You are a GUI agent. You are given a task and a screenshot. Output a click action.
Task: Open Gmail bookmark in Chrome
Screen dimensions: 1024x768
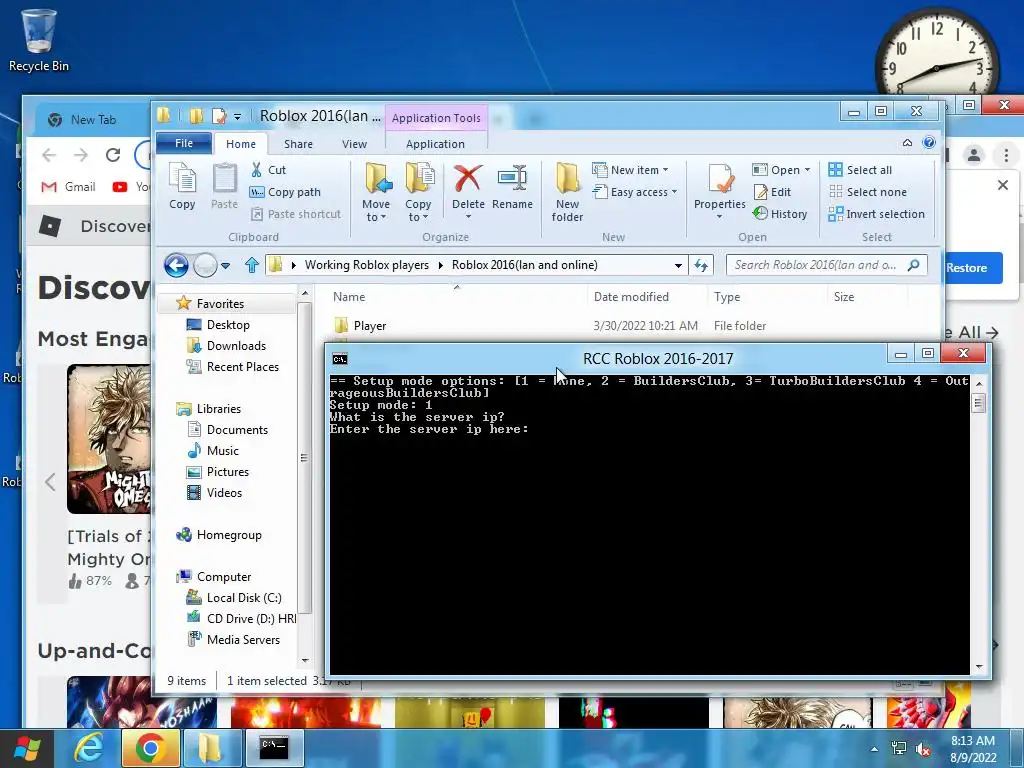pos(69,187)
